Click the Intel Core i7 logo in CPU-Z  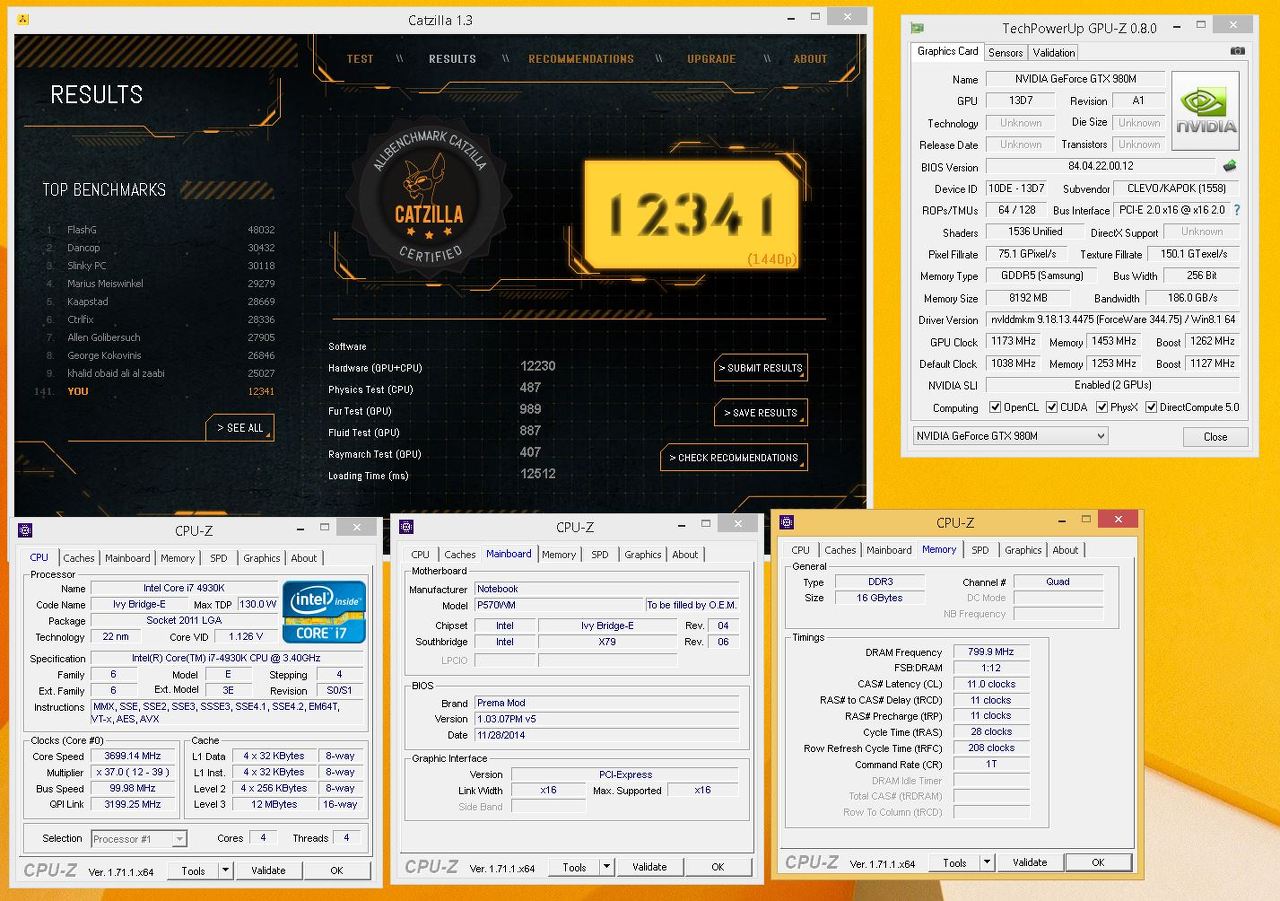coord(324,611)
